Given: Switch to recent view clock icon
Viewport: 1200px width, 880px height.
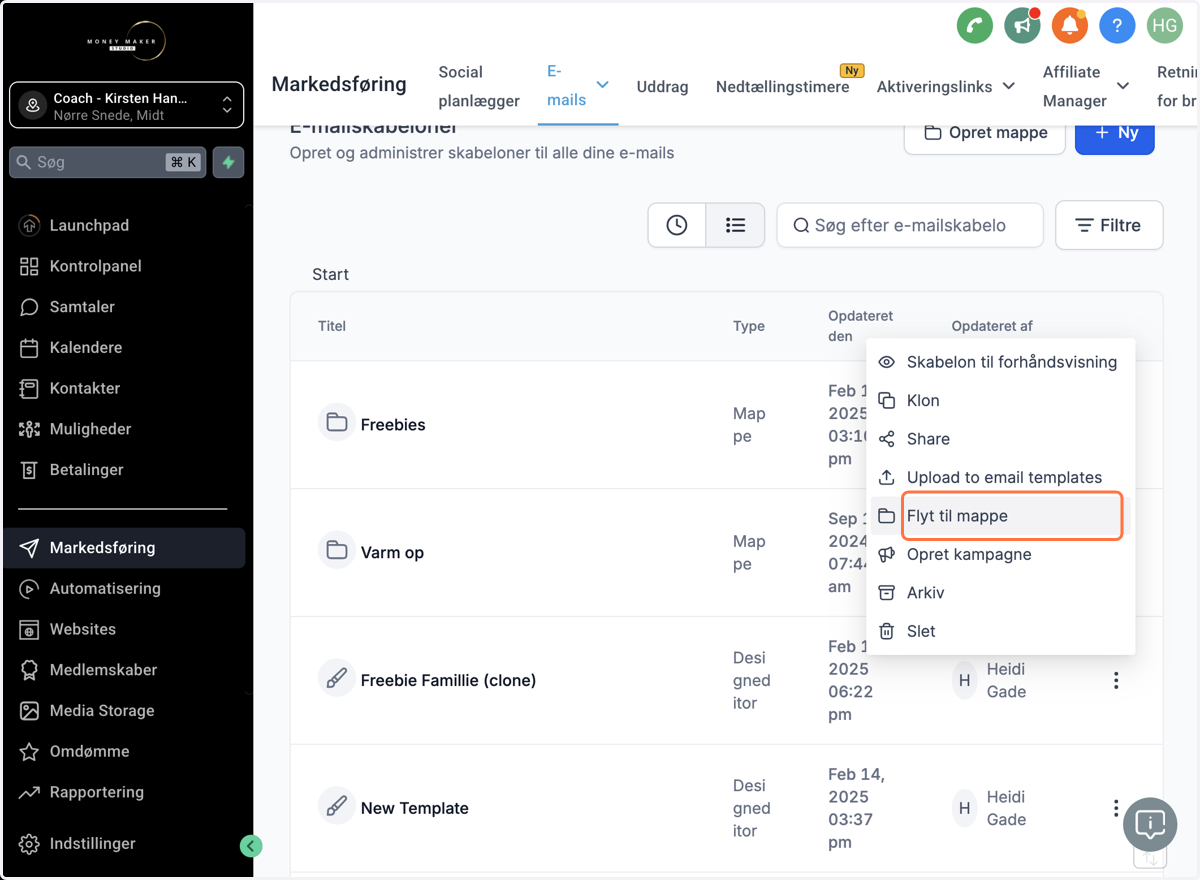Looking at the screenshot, I should pos(677,225).
